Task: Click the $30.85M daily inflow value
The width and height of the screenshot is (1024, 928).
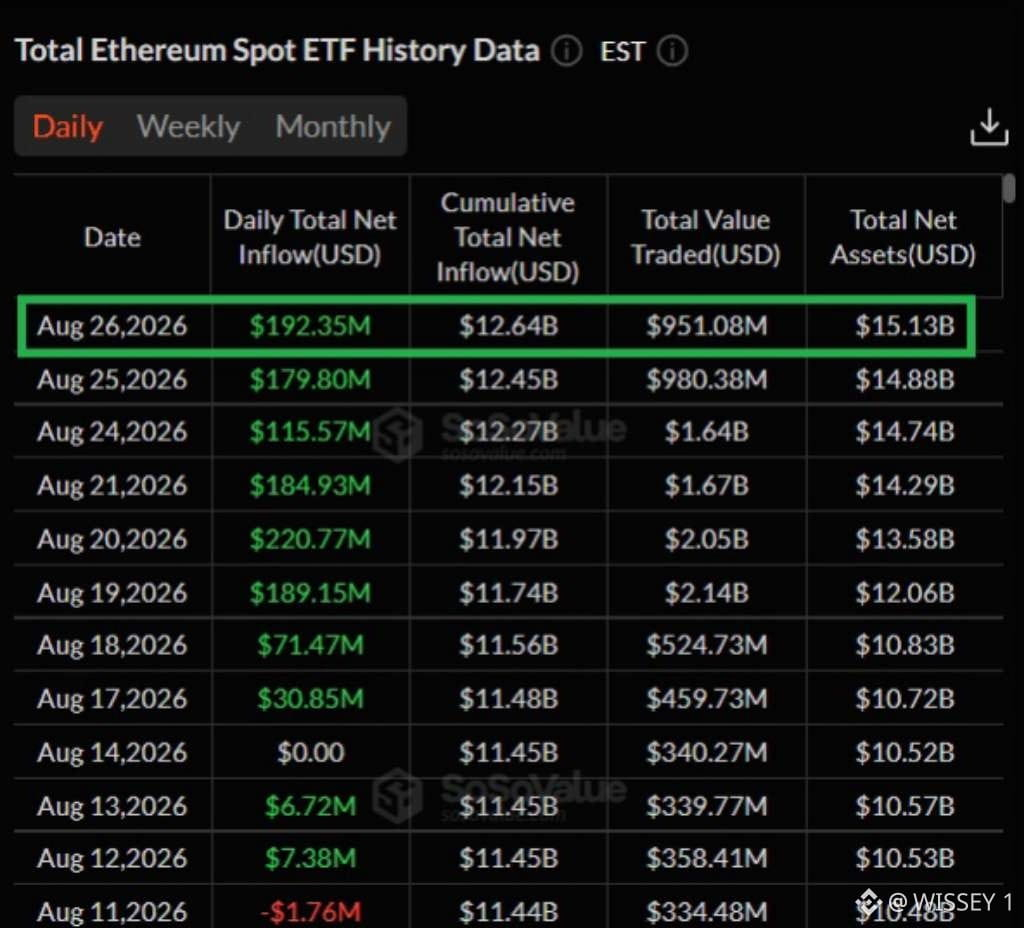Action: pyautogui.click(x=310, y=699)
